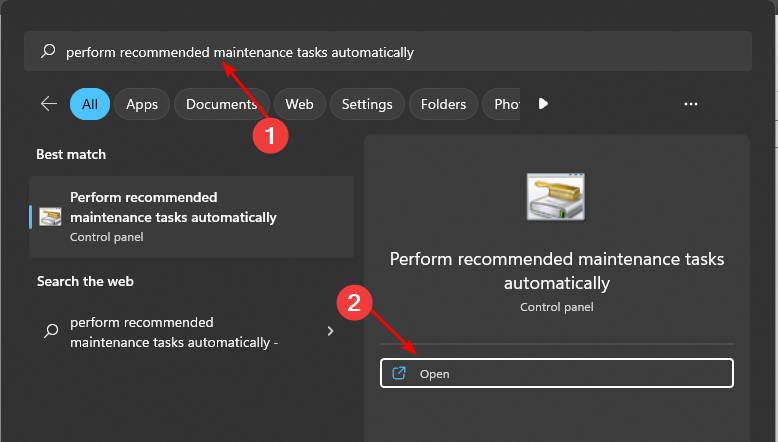Image resolution: width=778 pixels, height=442 pixels.
Task: Click the web search magnifier icon
Action: (50, 331)
